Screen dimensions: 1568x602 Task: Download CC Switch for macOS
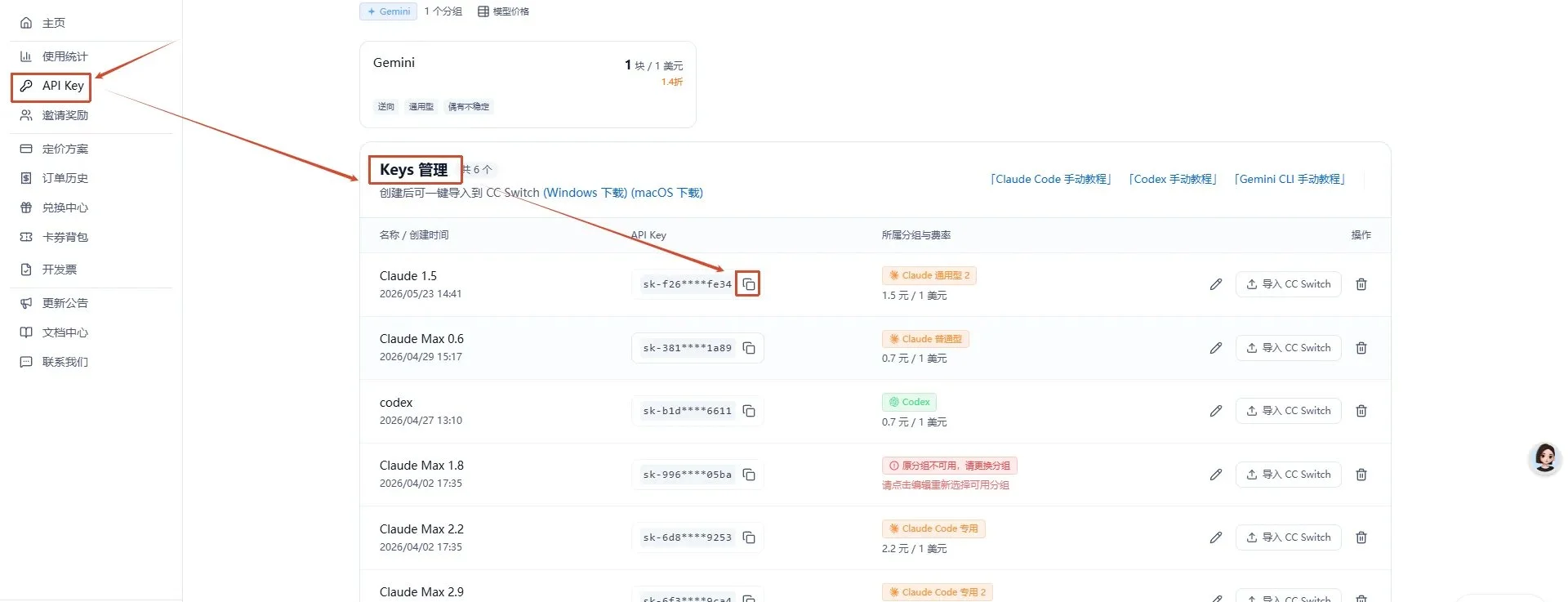click(666, 193)
